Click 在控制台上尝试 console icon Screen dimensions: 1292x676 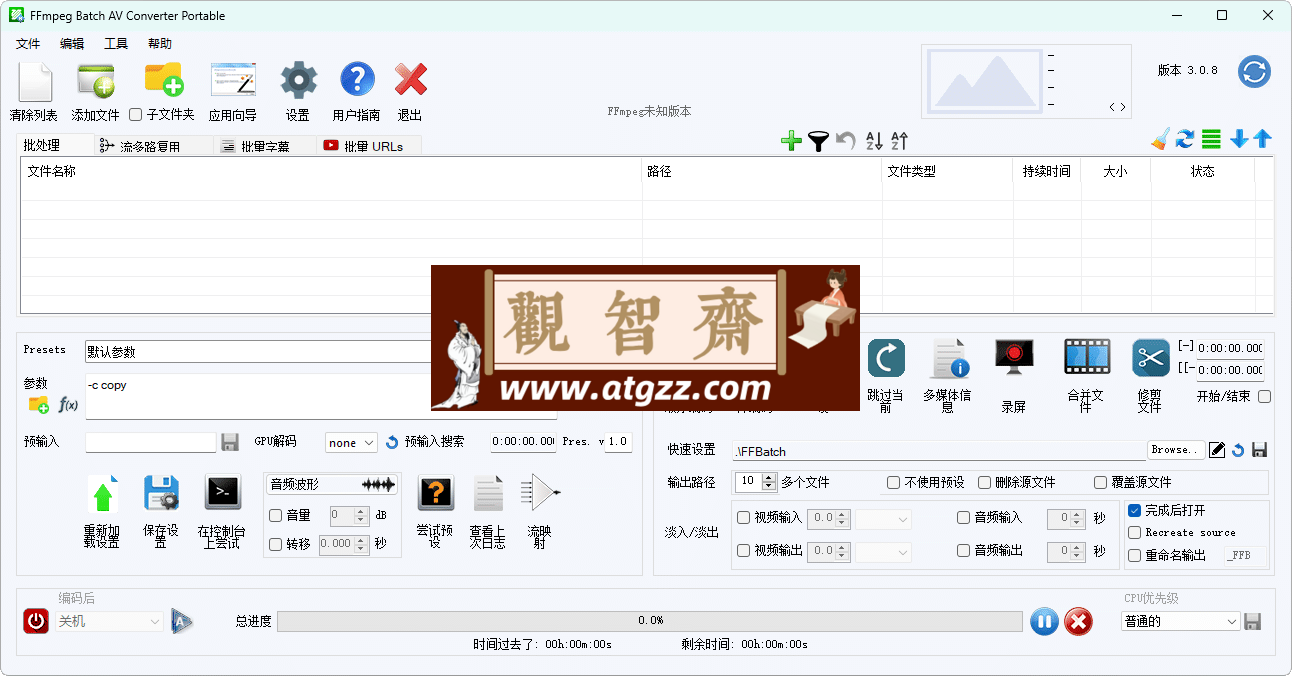(x=222, y=493)
